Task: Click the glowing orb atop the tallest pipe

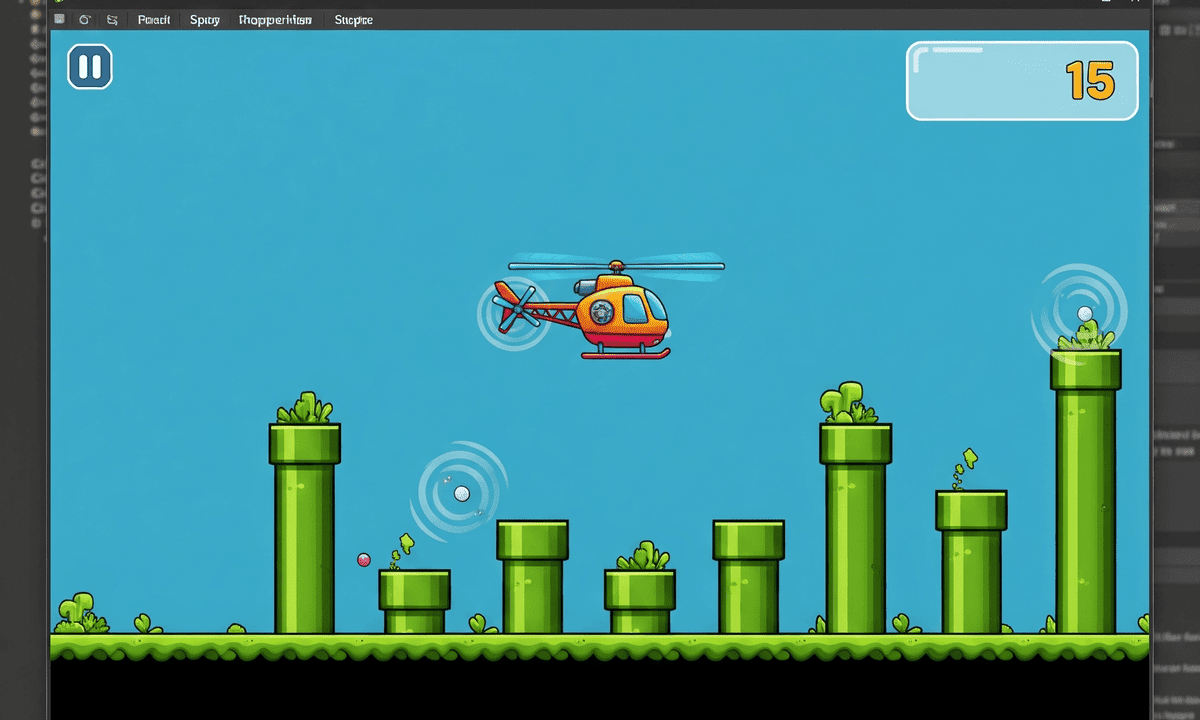Action: coord(1085,313)
